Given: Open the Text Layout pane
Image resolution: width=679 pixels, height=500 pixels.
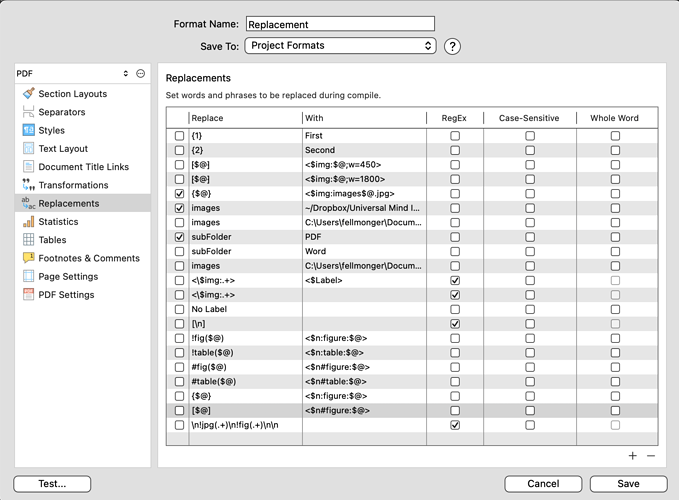Looking at the screenshot, I should [x=83, y=148].
